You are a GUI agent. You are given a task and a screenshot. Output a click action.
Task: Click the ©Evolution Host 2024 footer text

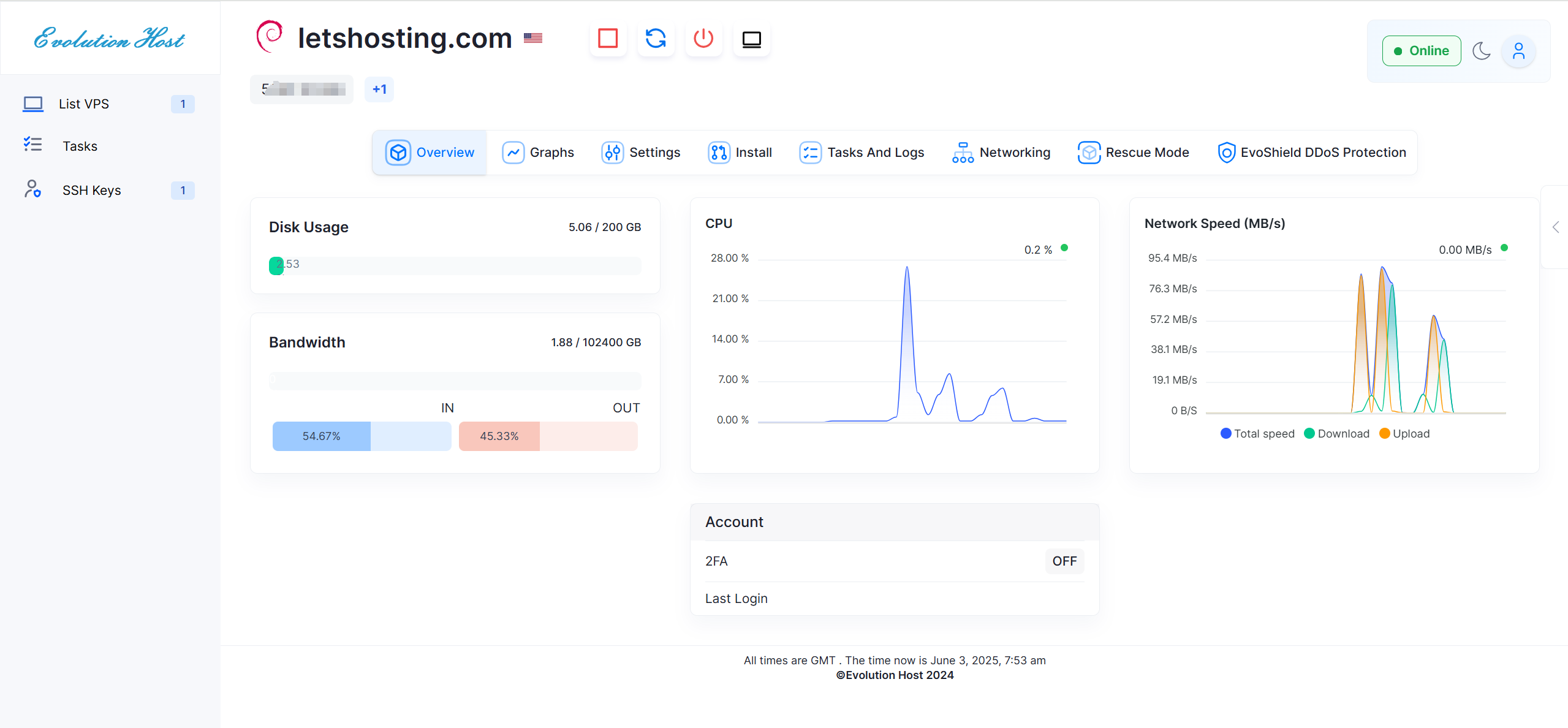(x=895, y=675)
